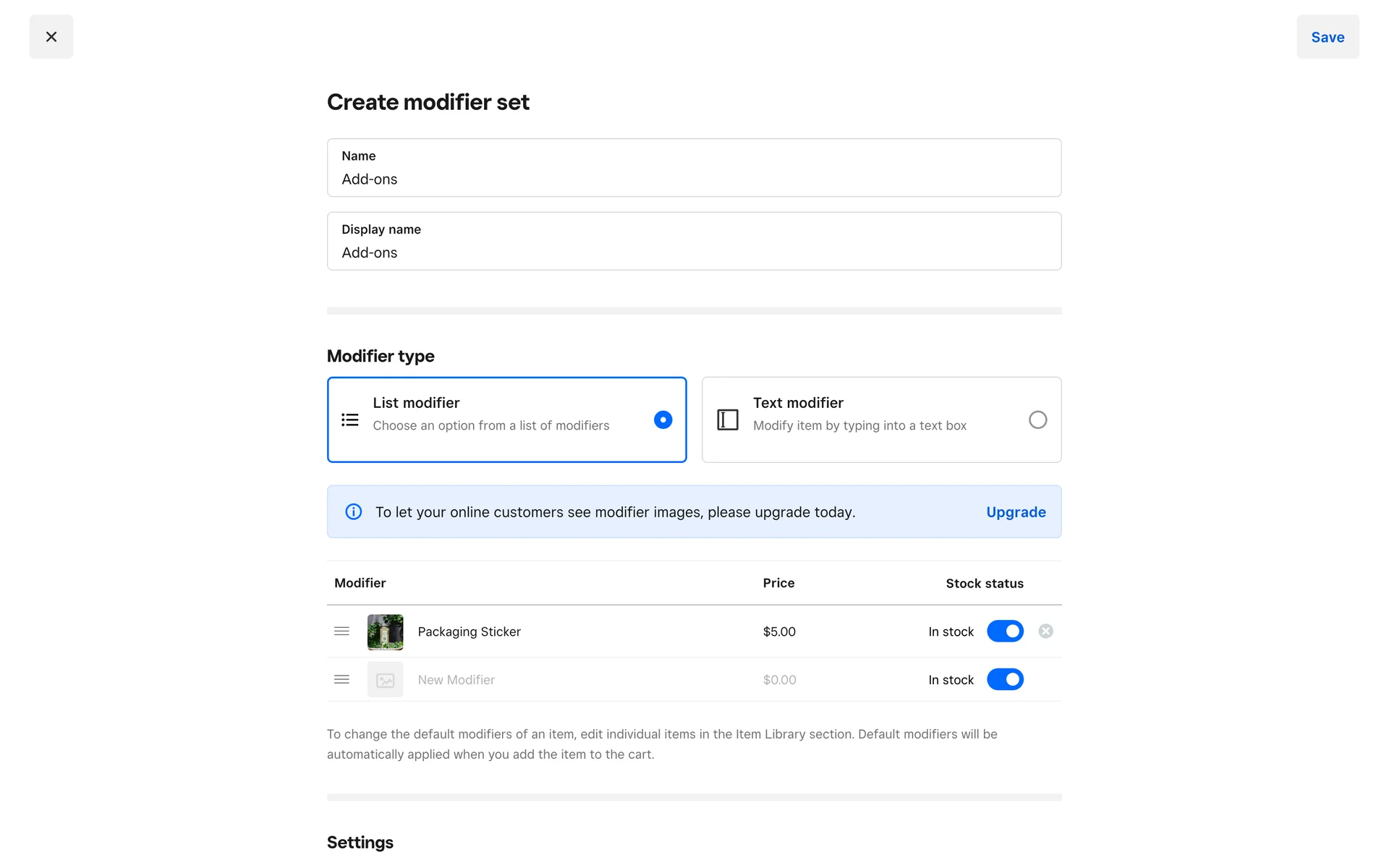1389x868 pixels.
Task: Edit the Packaging Sticker $5.00 price
Action: click(x=779, y=631)
